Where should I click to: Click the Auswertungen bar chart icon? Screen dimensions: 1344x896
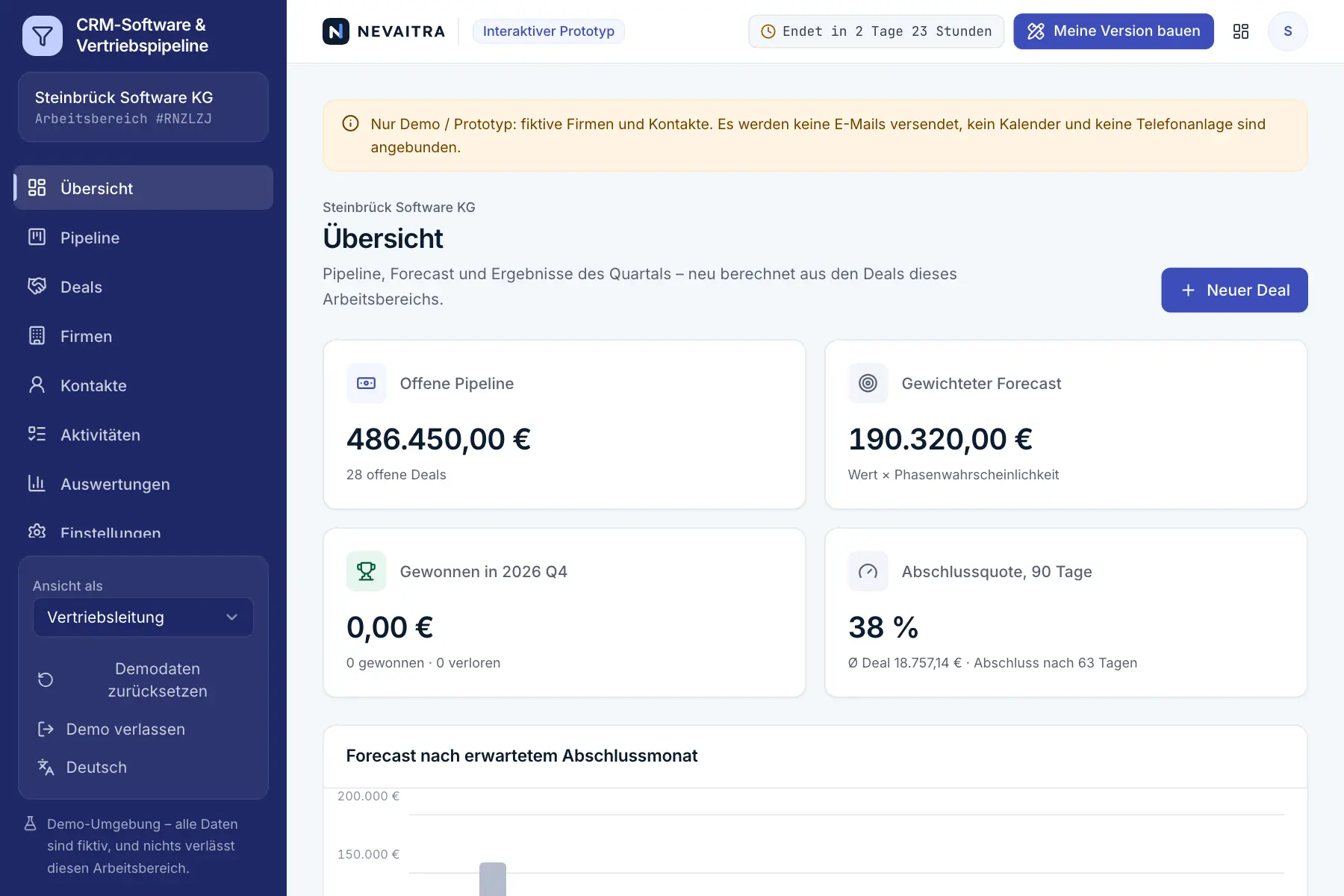coord(37,484)
